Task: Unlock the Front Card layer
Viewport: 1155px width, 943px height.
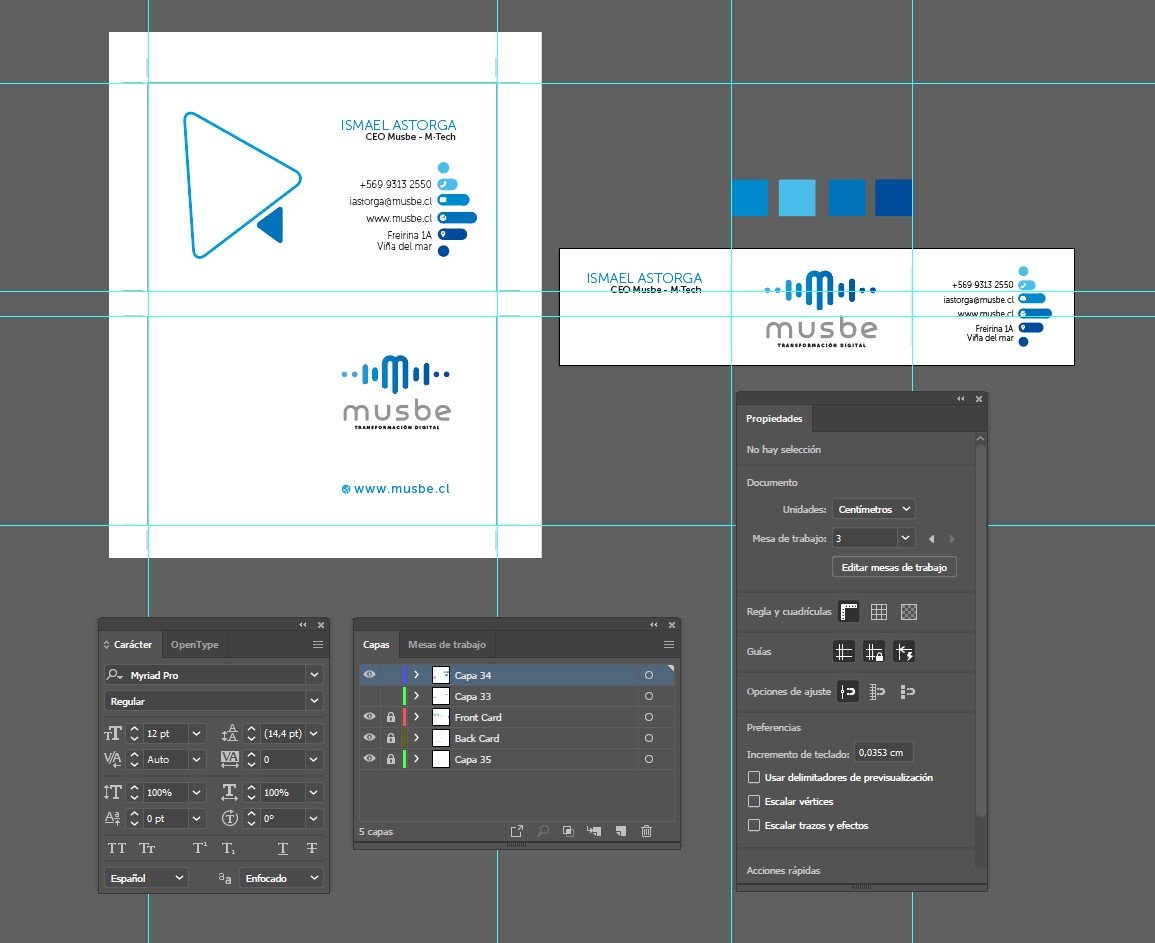Action: click(x=391, y=717)
